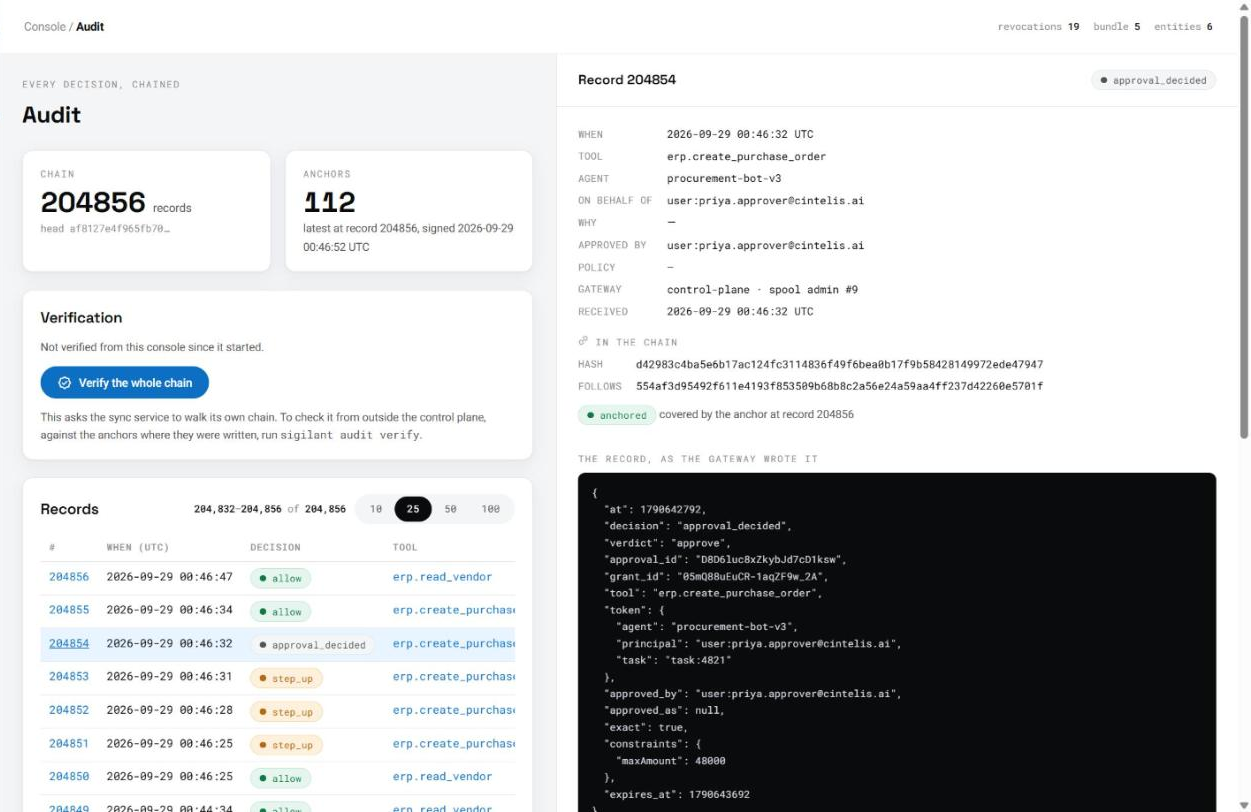Click the step_up badge on row 204852
The image size is (1251, 812).
coord(286,712)
